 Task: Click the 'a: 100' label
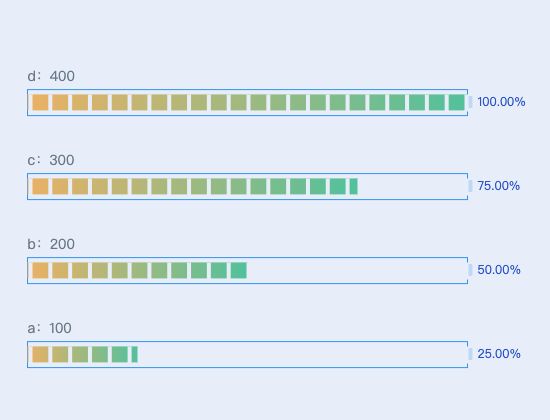pyautogui.click(x=49, y=328)
